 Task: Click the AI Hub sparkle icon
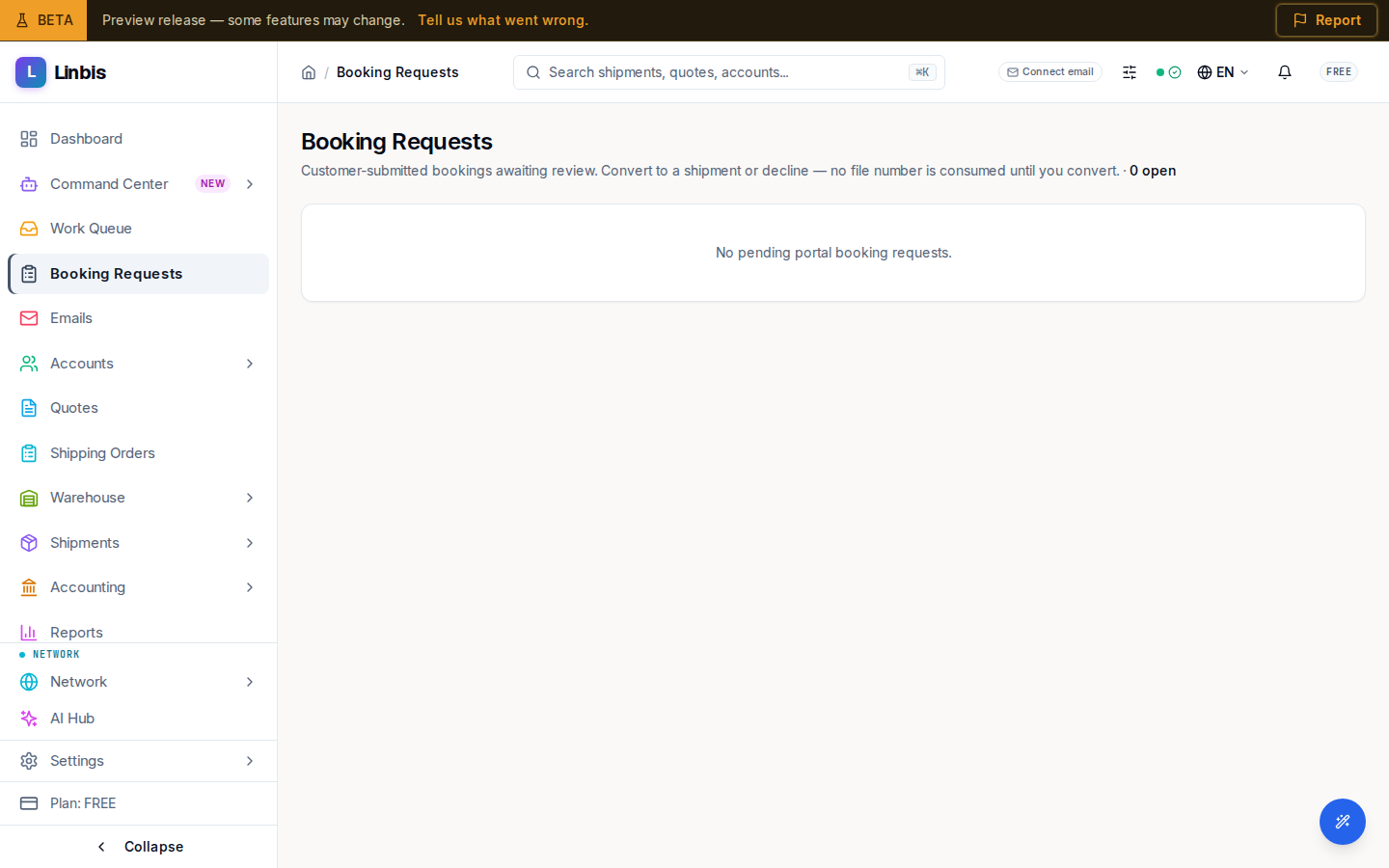[29, 719]
